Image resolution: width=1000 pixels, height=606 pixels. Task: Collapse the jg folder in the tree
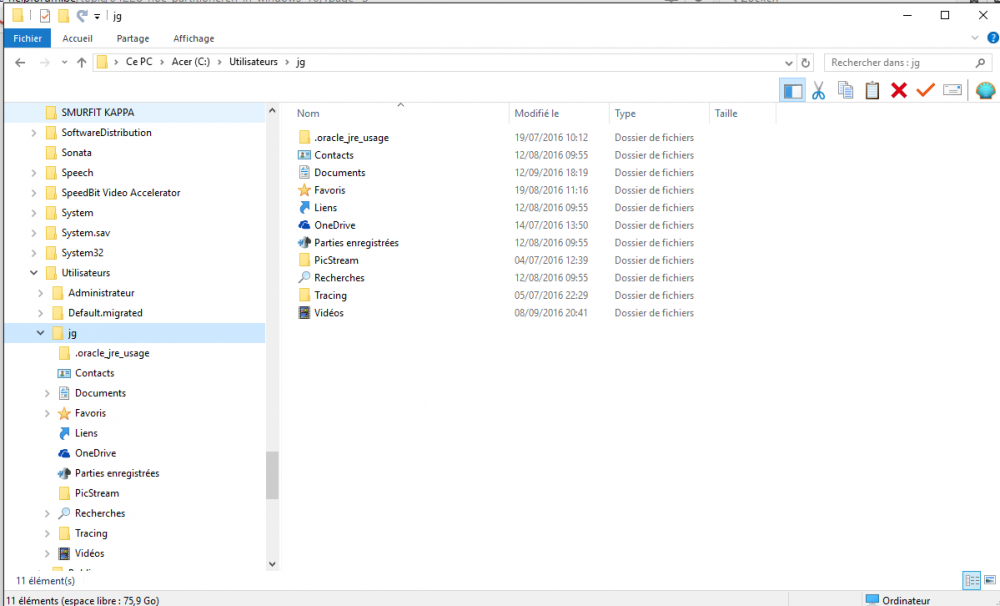[41, 333]
